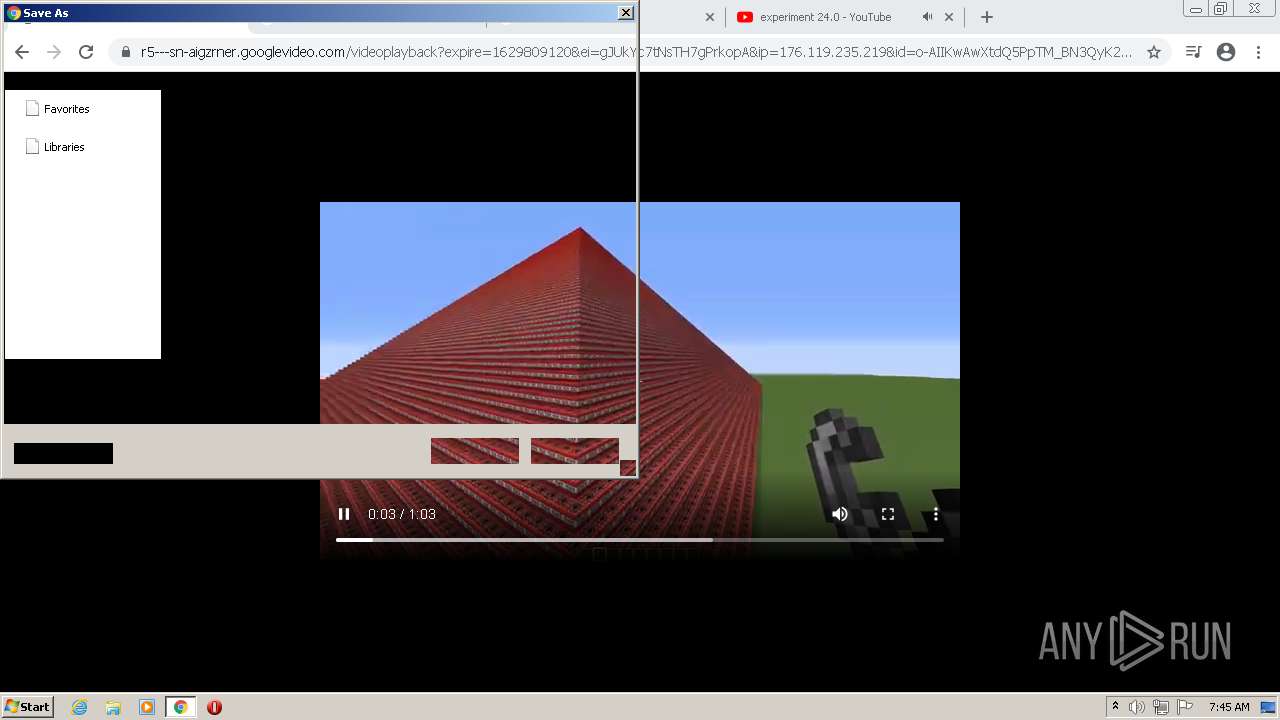Open a new tab with the plus button
This screenshot has width=1280, height=720.
pyautogui.click(x=987, y=17)
